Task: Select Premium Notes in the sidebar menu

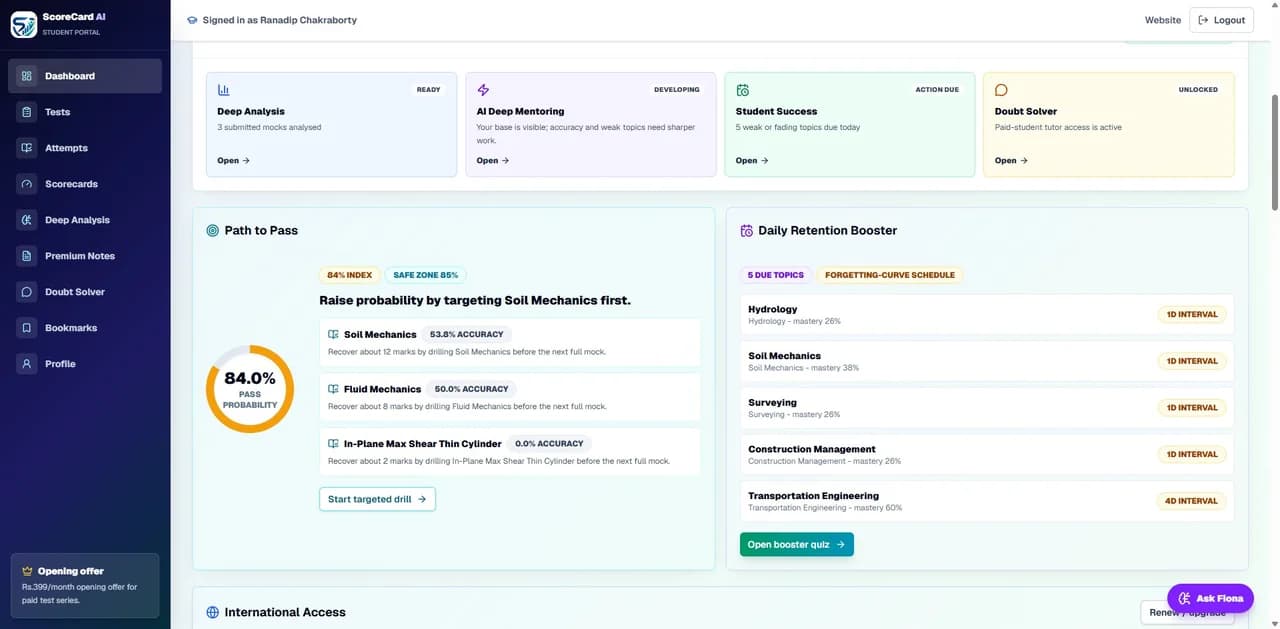Action: point(85,256)
